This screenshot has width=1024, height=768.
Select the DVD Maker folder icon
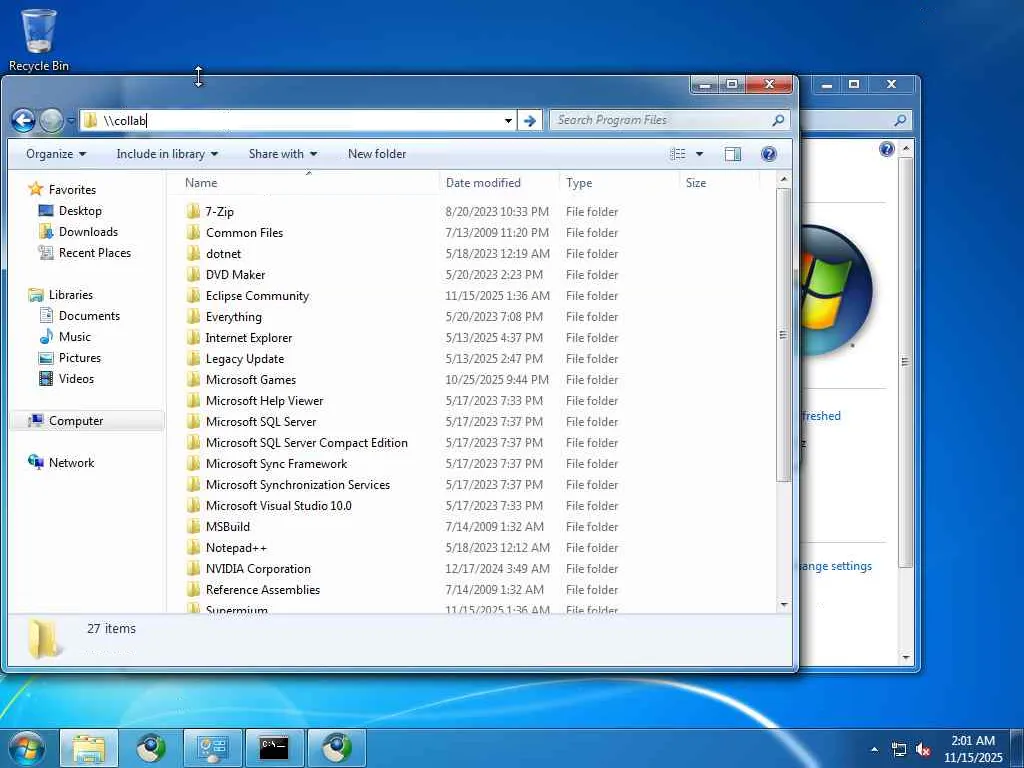point(193,274)
